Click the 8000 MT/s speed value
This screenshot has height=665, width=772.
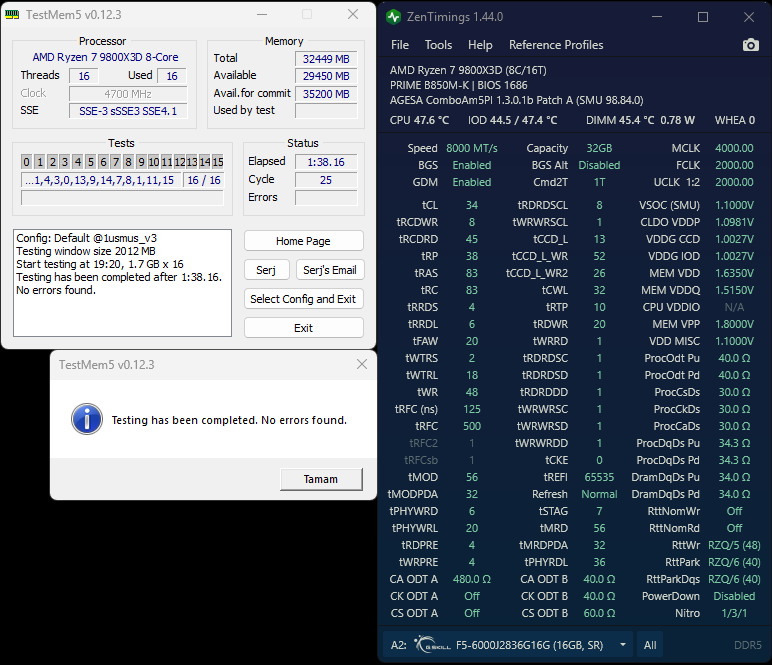[x=472, y=148]
